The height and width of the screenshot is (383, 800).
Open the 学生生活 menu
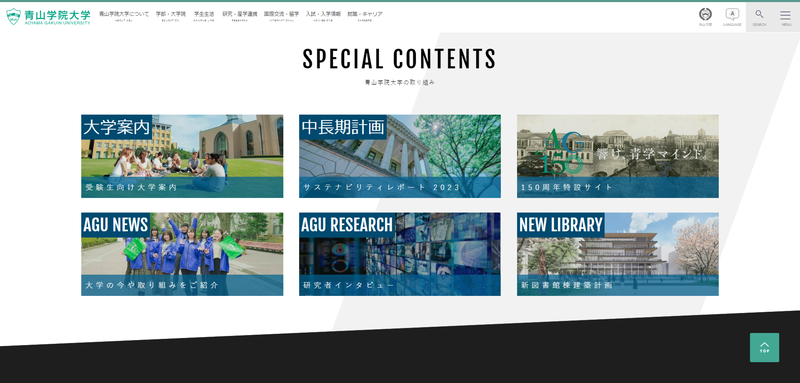point(204,16)
